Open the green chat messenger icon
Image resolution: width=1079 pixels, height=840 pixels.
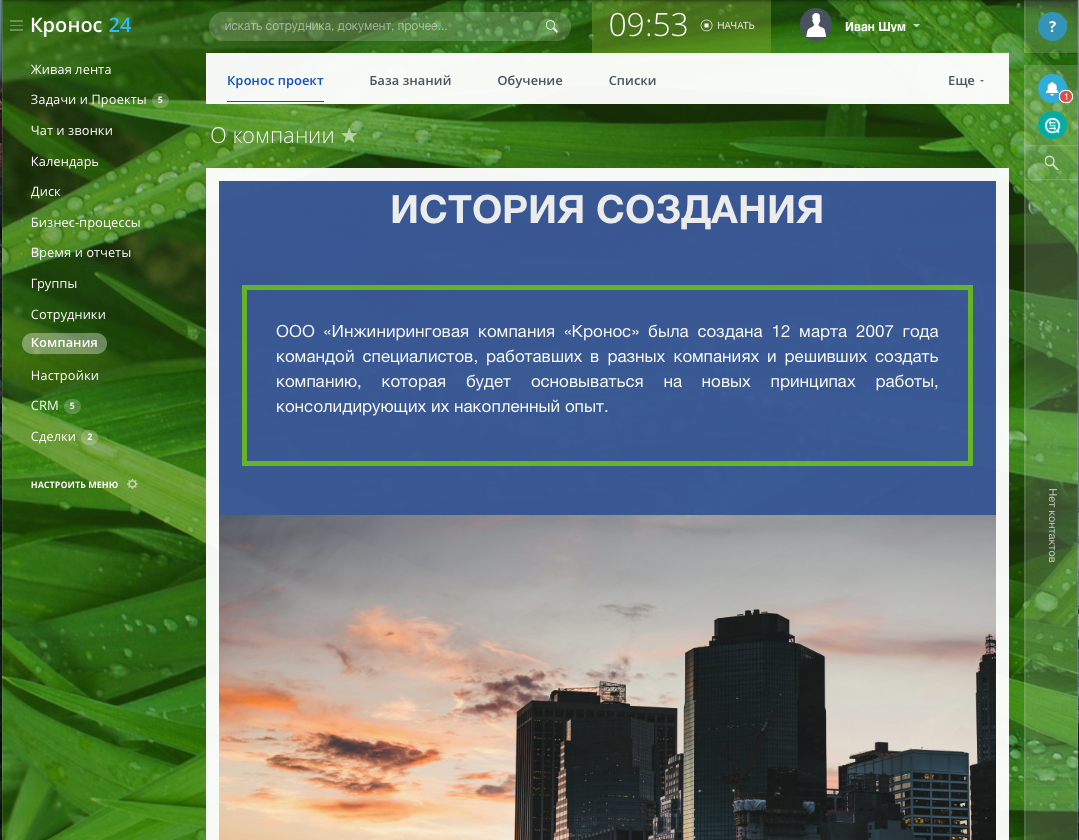point(1051,125)
